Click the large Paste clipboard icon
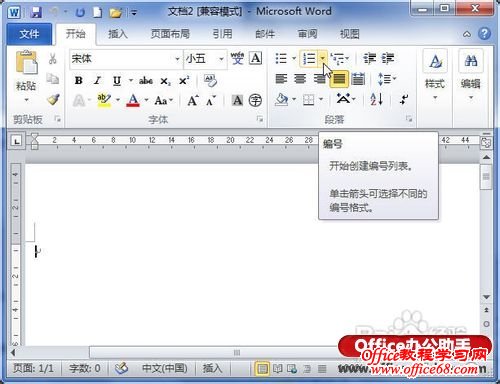The width and height of the screenshot is (500, 384). click(26, 62)
